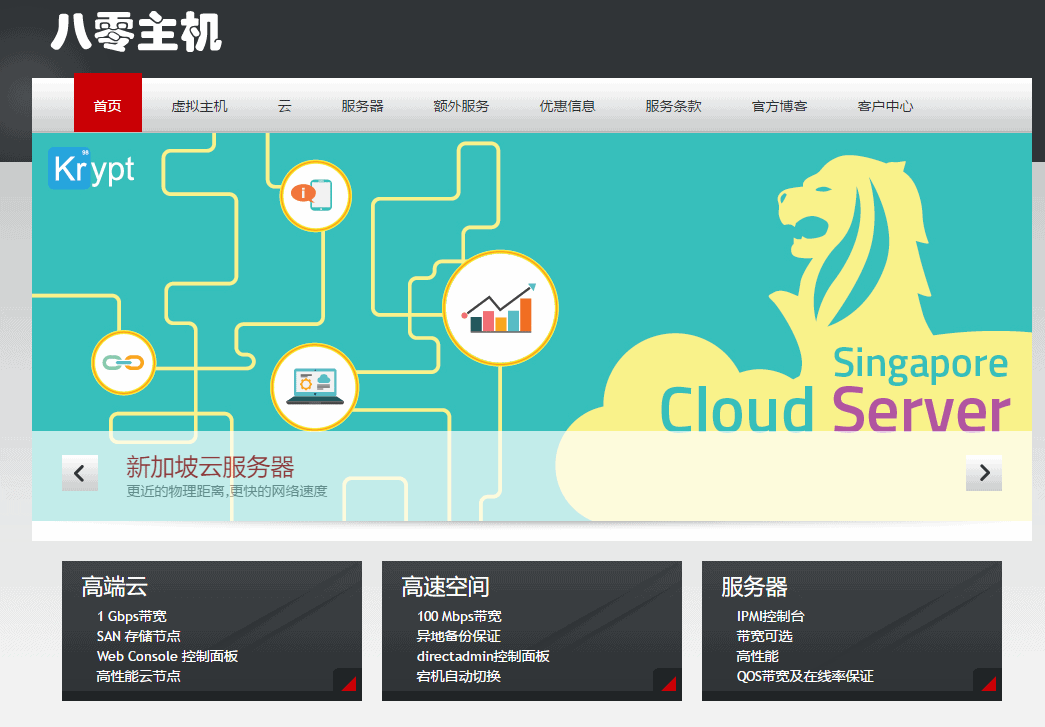Select the 异地备份保证 feature line

click(x=459, y=636)
